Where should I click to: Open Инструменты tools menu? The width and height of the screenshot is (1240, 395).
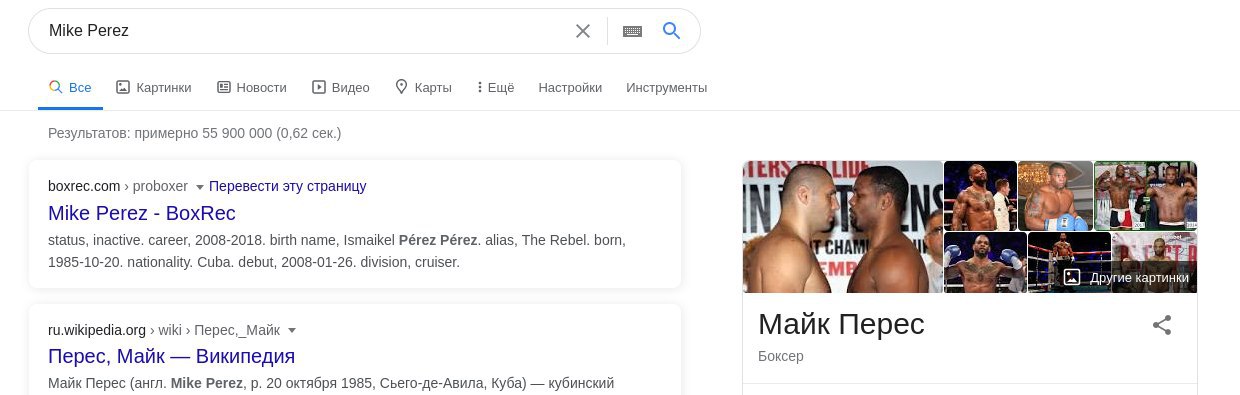coord(666,87)
